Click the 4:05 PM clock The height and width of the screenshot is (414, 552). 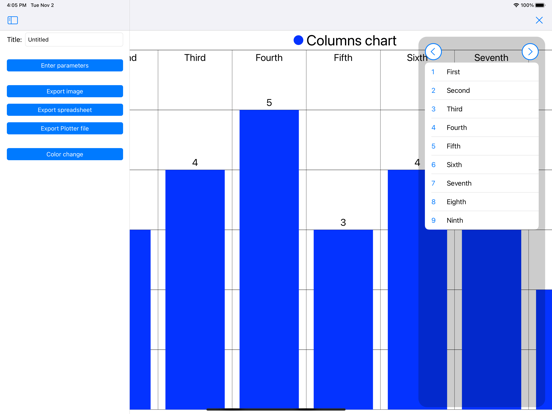[x=17, y=5]
